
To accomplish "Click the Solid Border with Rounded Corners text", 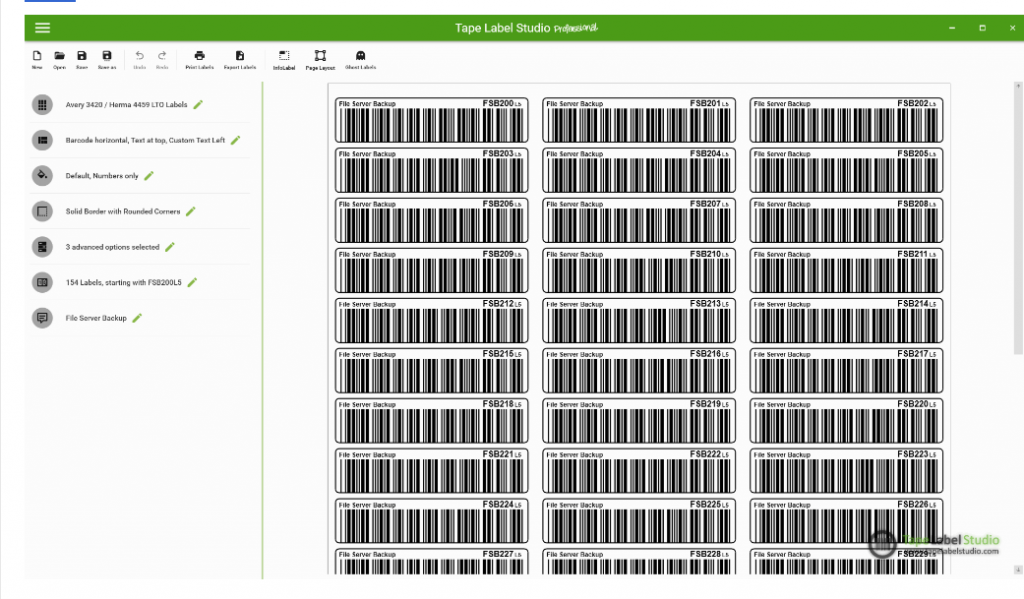I will tap(123, 211).
